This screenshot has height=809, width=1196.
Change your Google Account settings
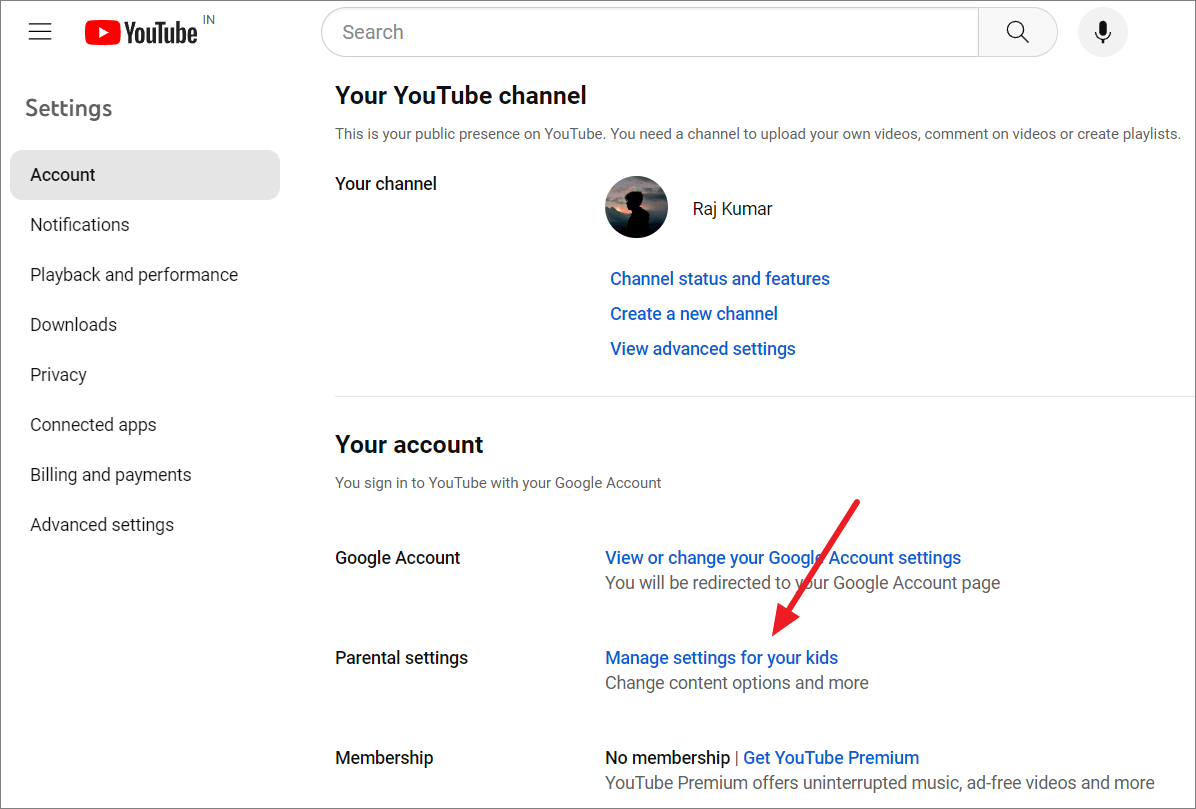[783, 557]
